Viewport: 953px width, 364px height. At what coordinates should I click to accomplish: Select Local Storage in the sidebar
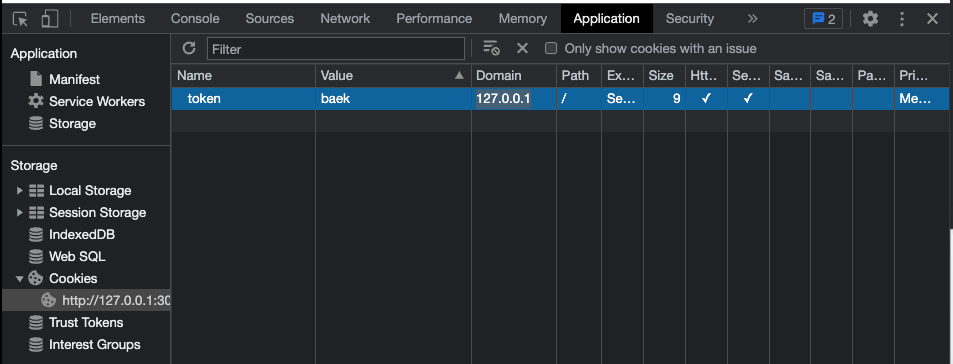[90, 191]
